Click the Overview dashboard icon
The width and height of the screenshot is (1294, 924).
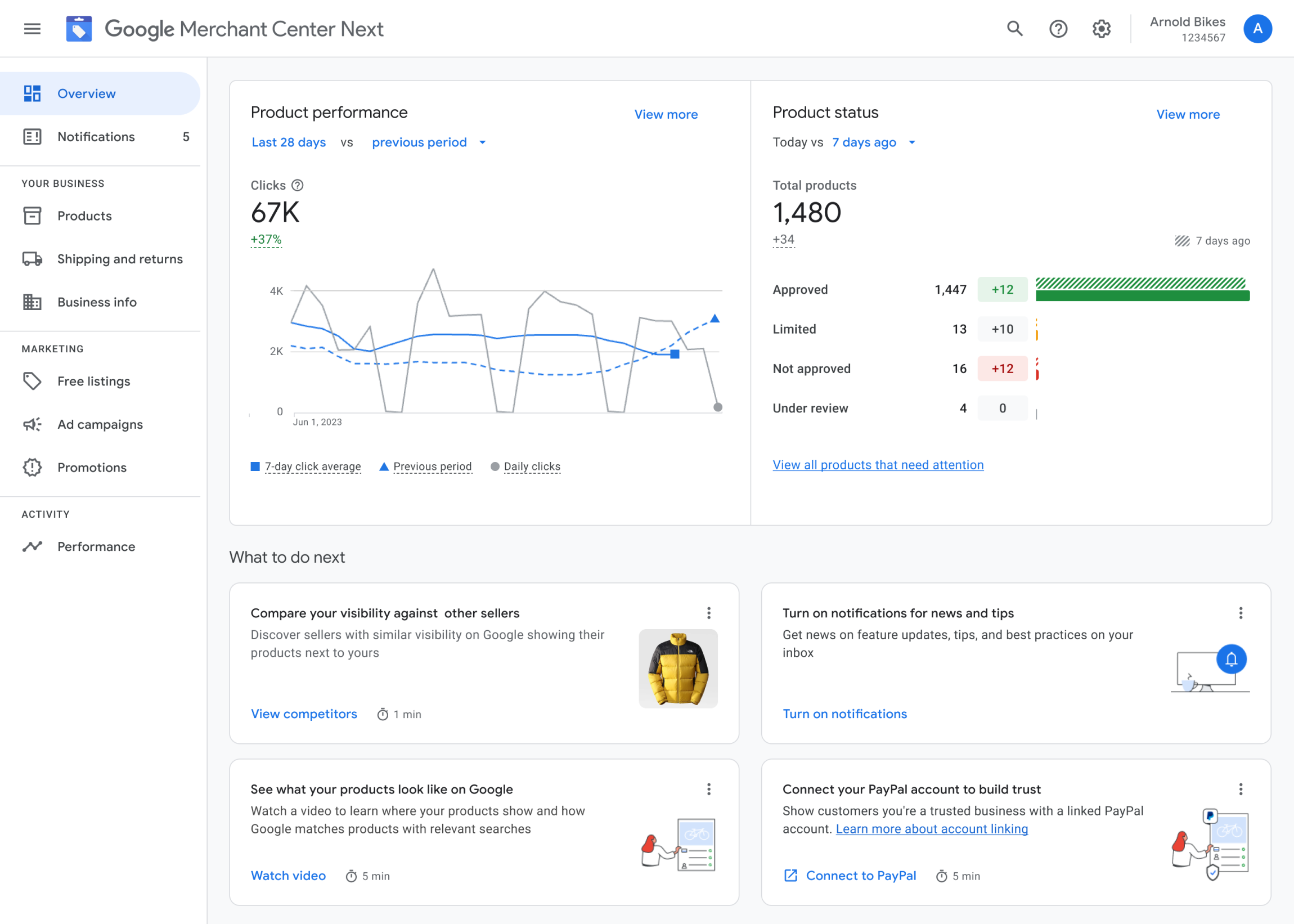pos(33,93)
